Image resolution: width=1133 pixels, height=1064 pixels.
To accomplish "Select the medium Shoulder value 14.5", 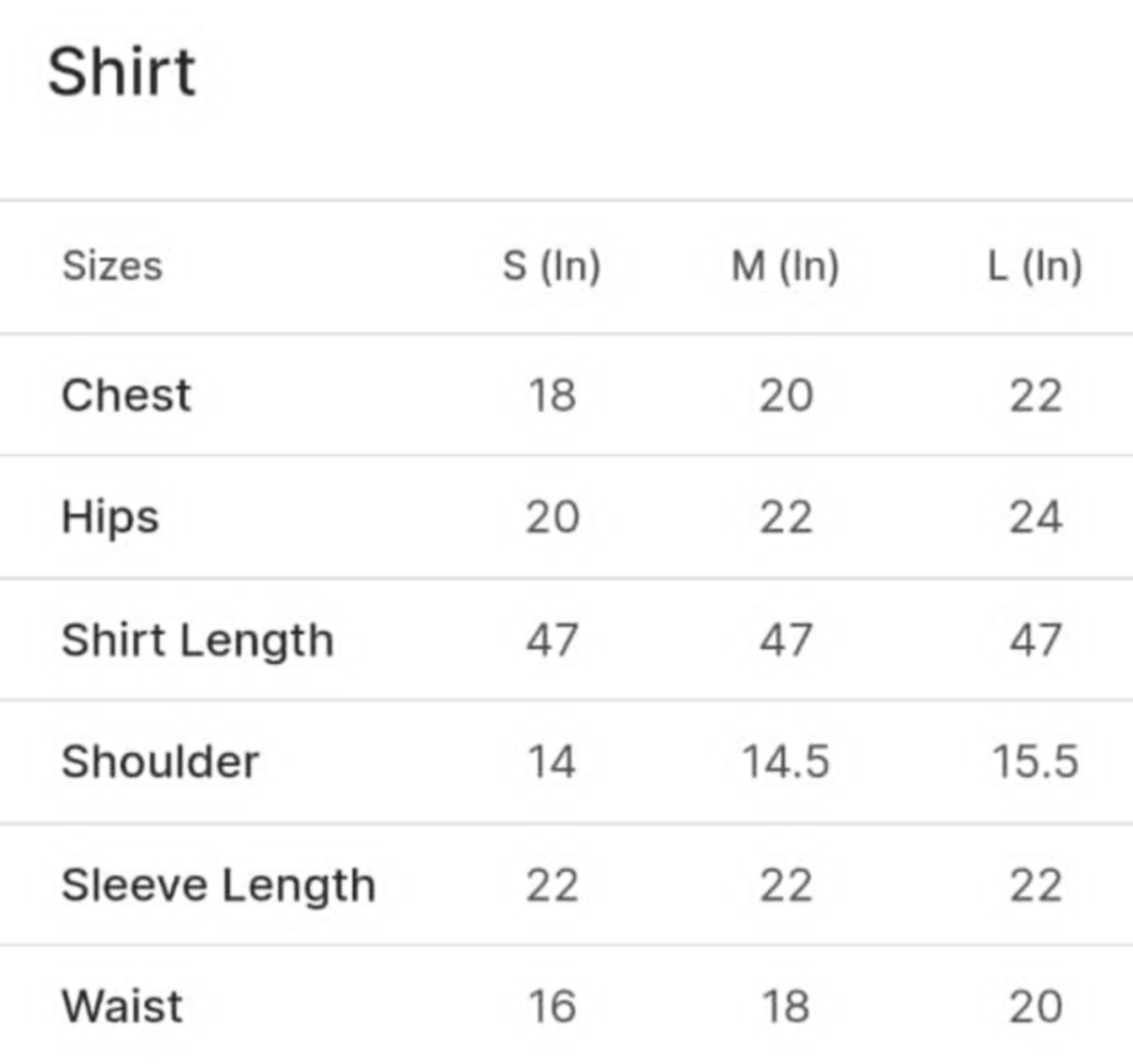I will 786,762.
